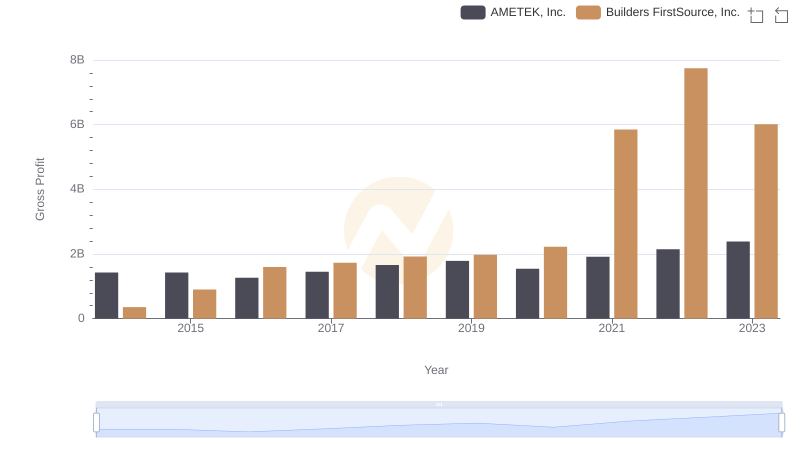Click the 2015 Builders FirstSource bar
The image size is (800, 461).
[x=205, y=304]
